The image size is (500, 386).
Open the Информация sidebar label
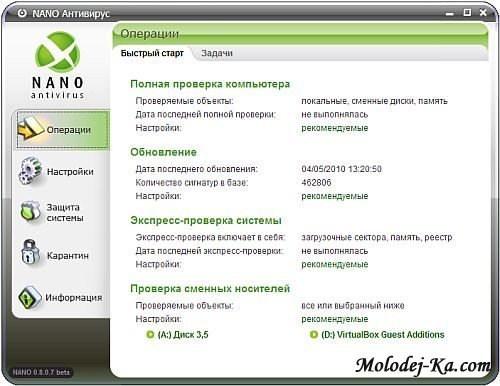[x=74, y=297]
